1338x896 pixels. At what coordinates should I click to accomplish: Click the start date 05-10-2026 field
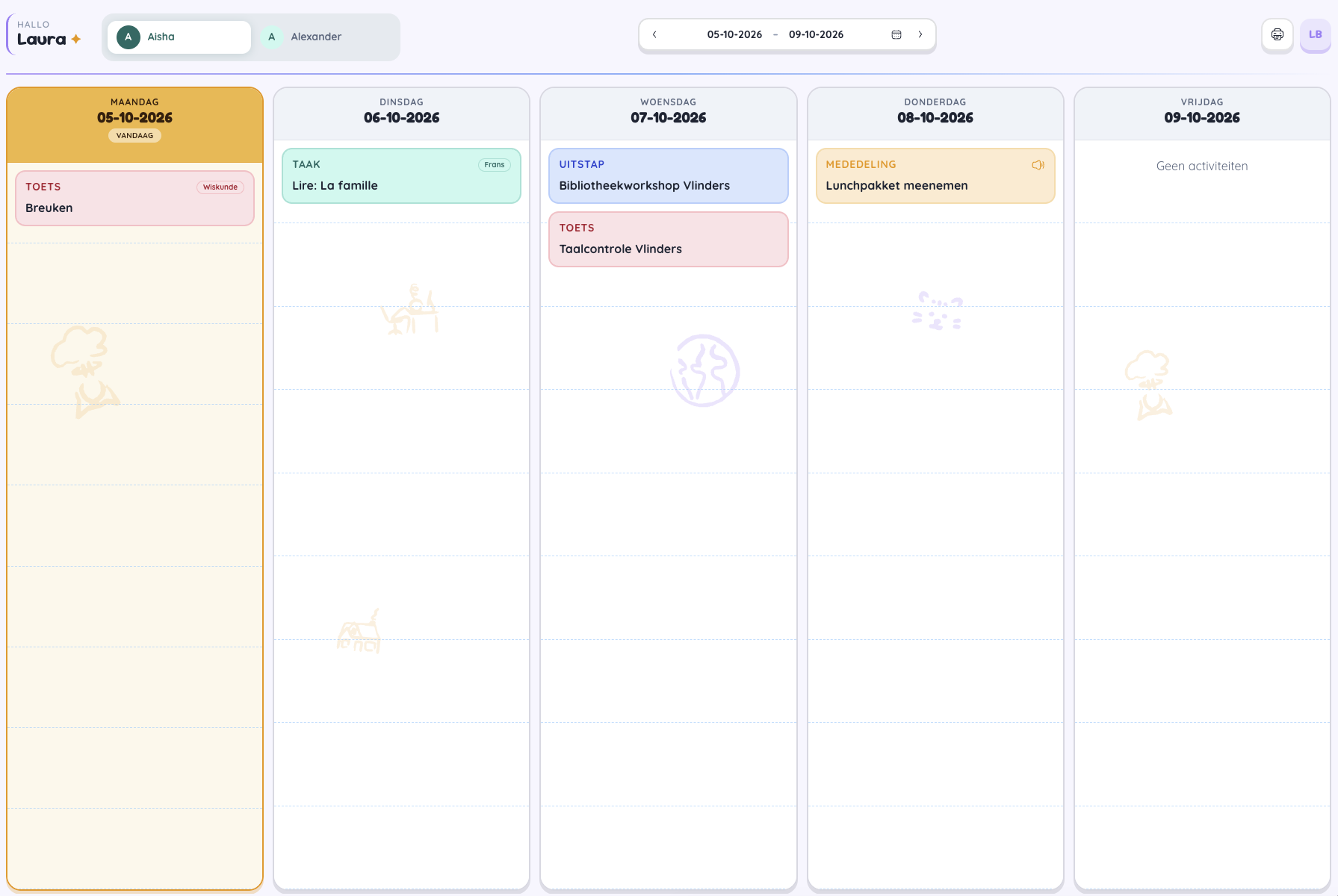pyautogui.click(x=734, y=34)
